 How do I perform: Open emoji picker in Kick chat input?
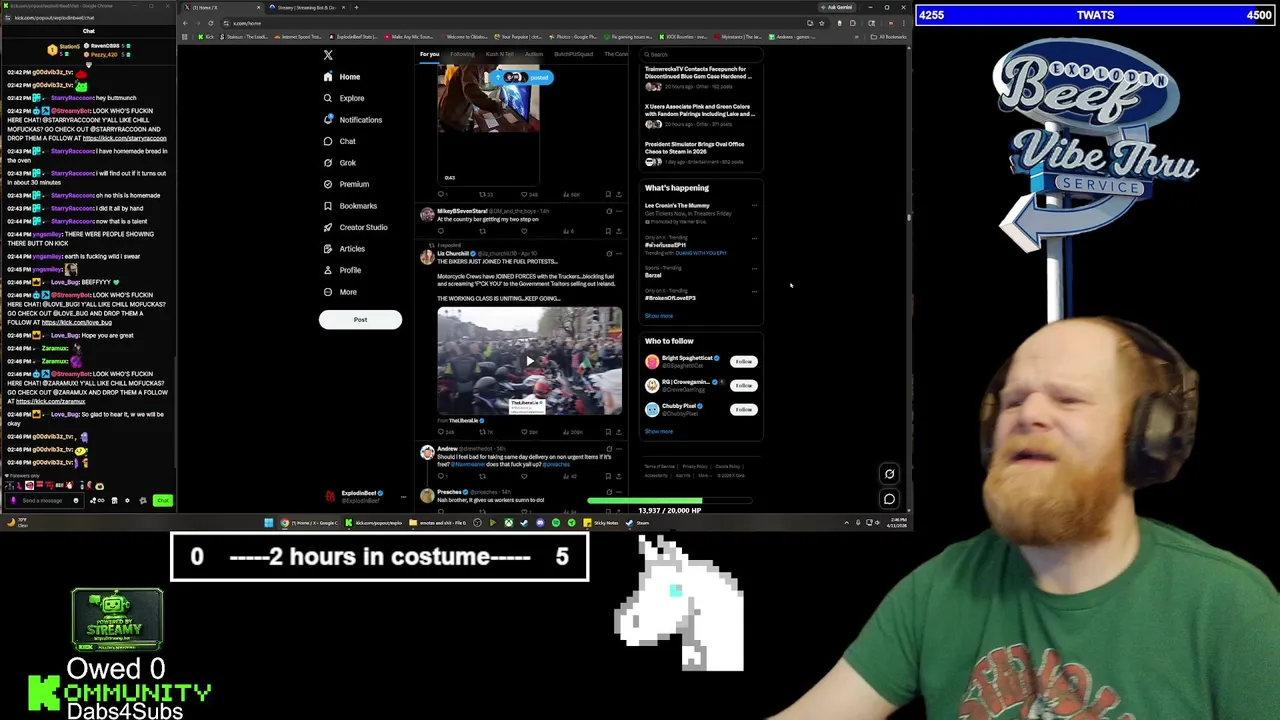[75, 500]
